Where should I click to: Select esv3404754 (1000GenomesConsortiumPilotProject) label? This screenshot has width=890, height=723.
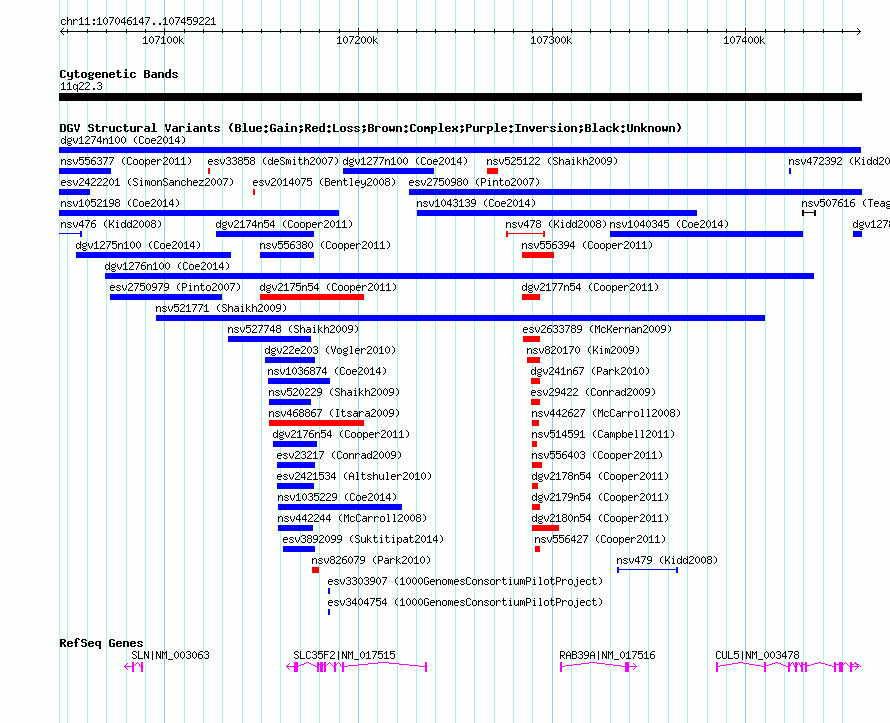point(465,602)
